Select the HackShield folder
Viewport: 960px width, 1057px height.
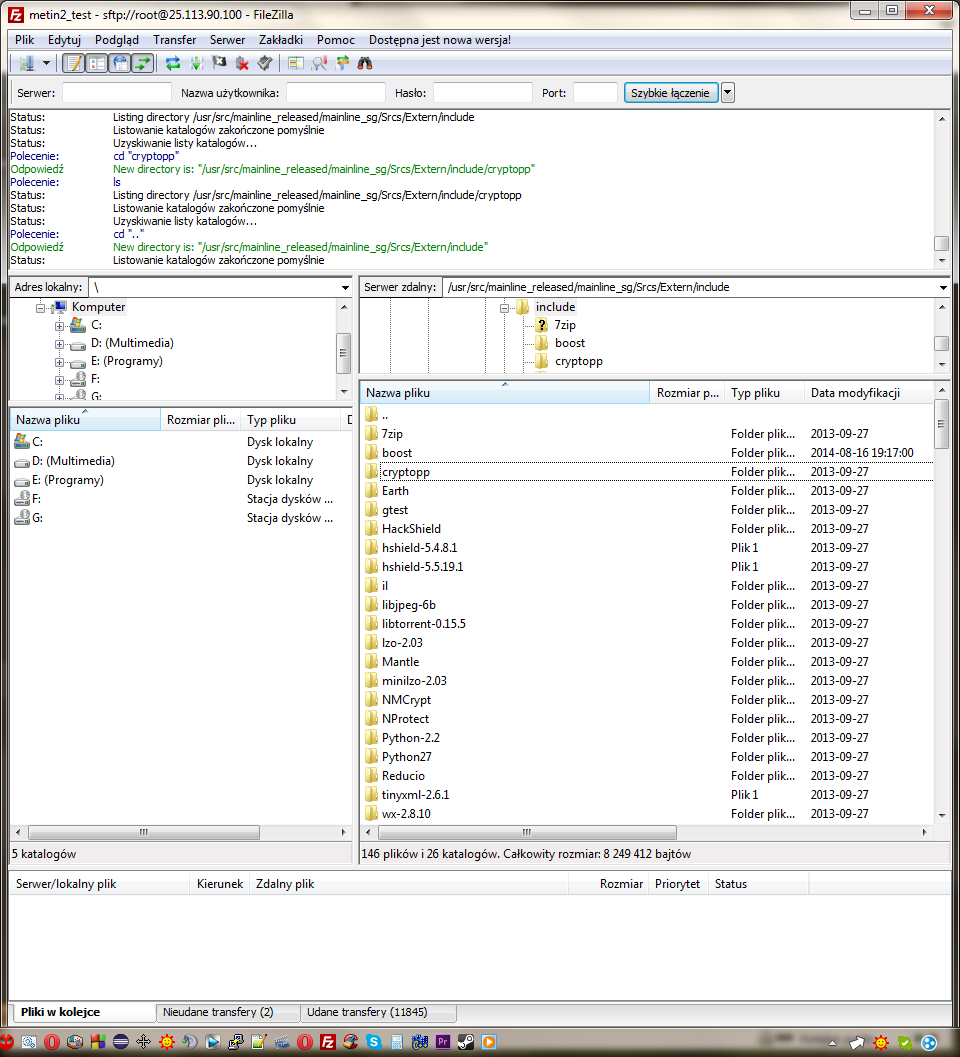coord(411,529)
